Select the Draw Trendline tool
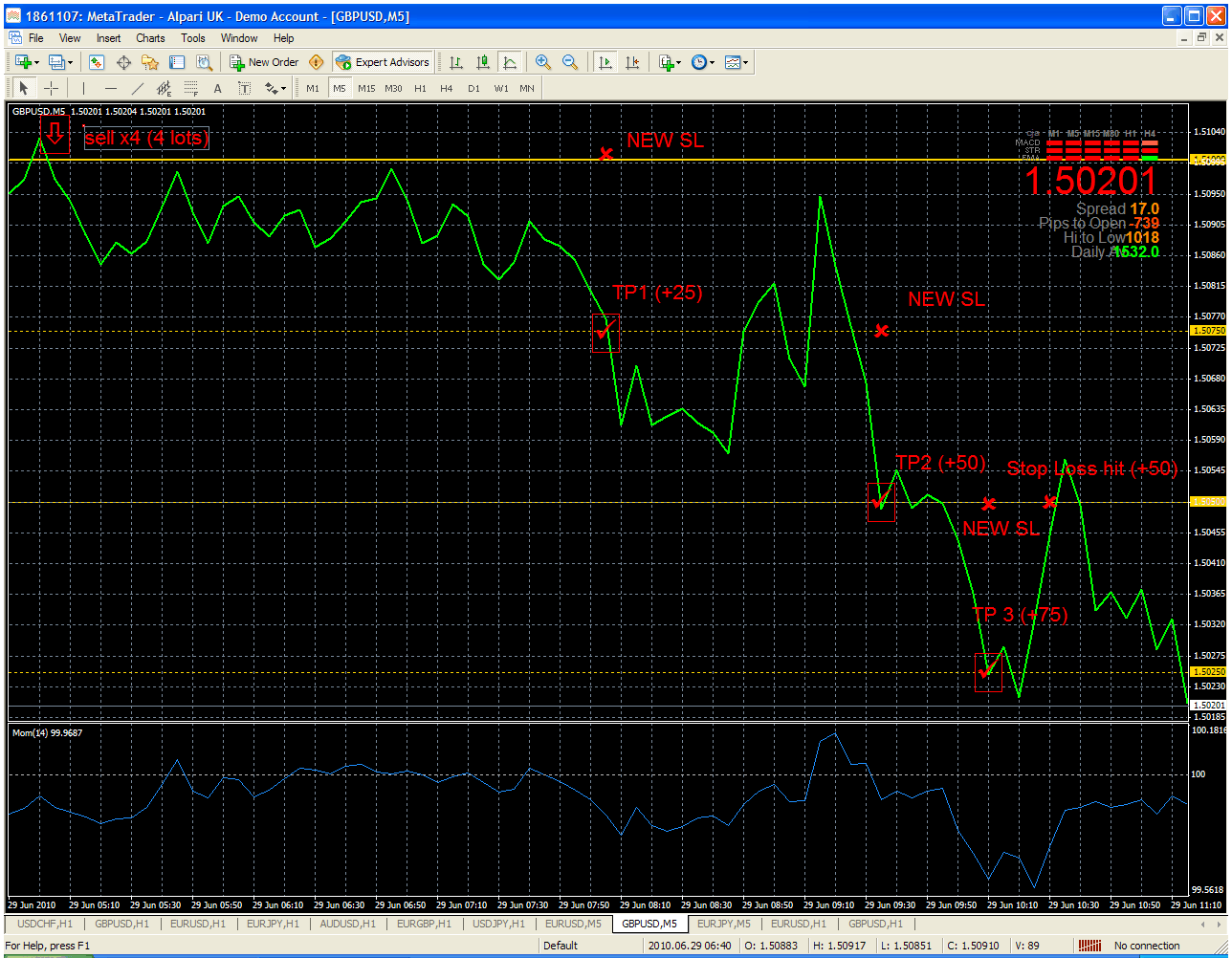Screen dimensions: 1232x958 (x=137, y=88)
